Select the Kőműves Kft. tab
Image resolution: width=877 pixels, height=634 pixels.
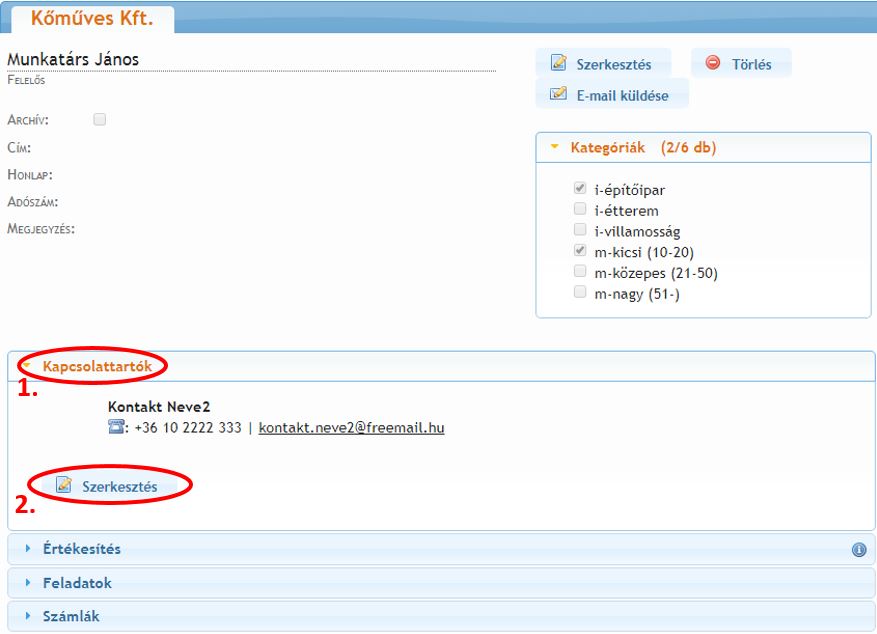click(91, 18)
